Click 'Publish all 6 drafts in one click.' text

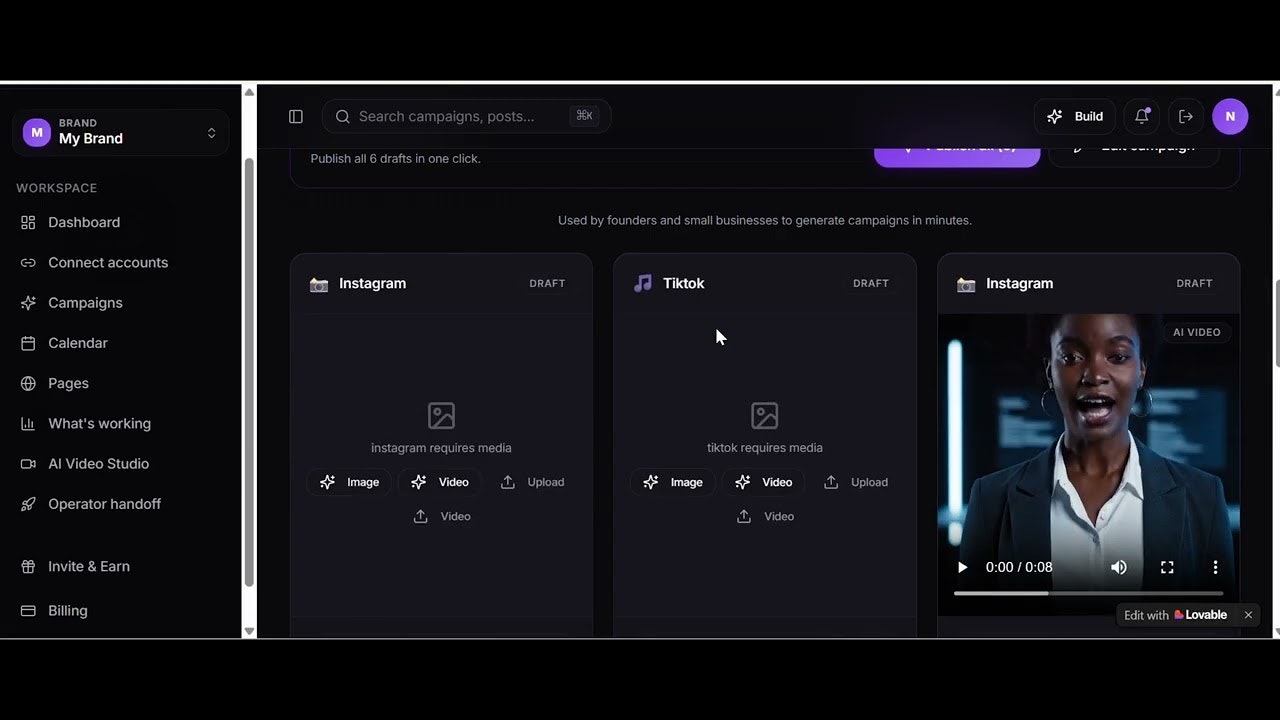[x=396, y=158]
